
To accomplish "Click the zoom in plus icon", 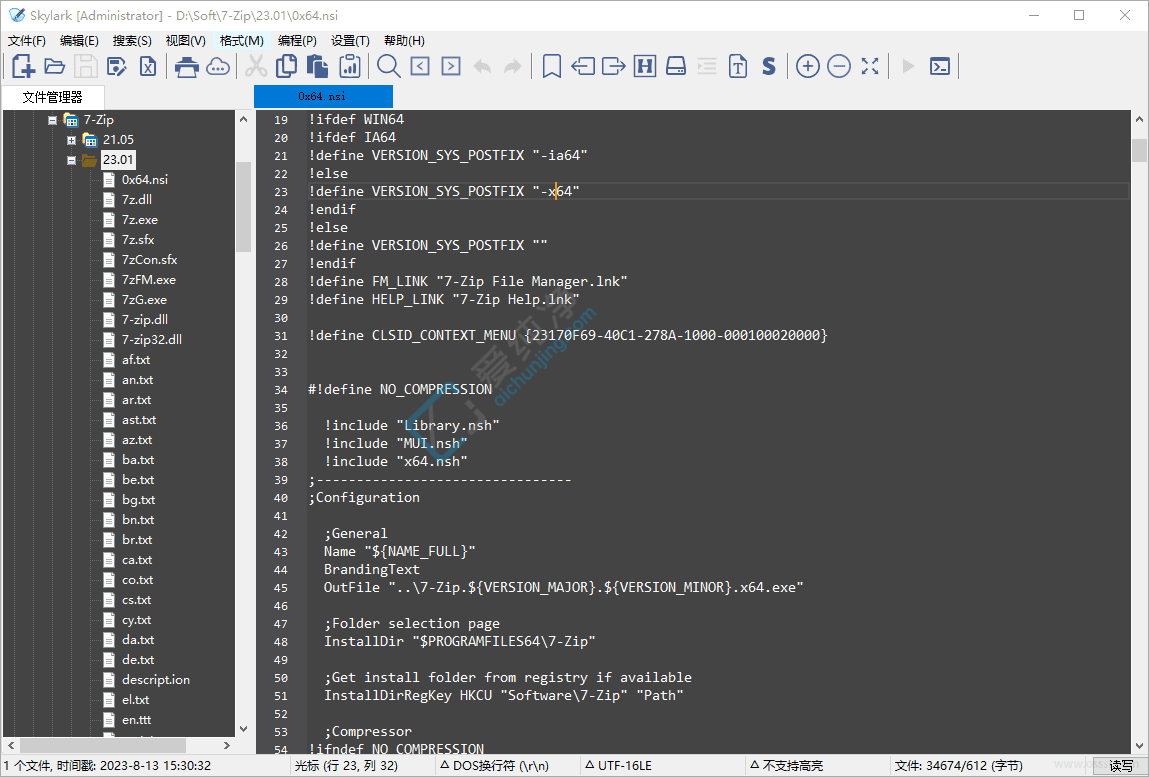I will click(808, 67).
